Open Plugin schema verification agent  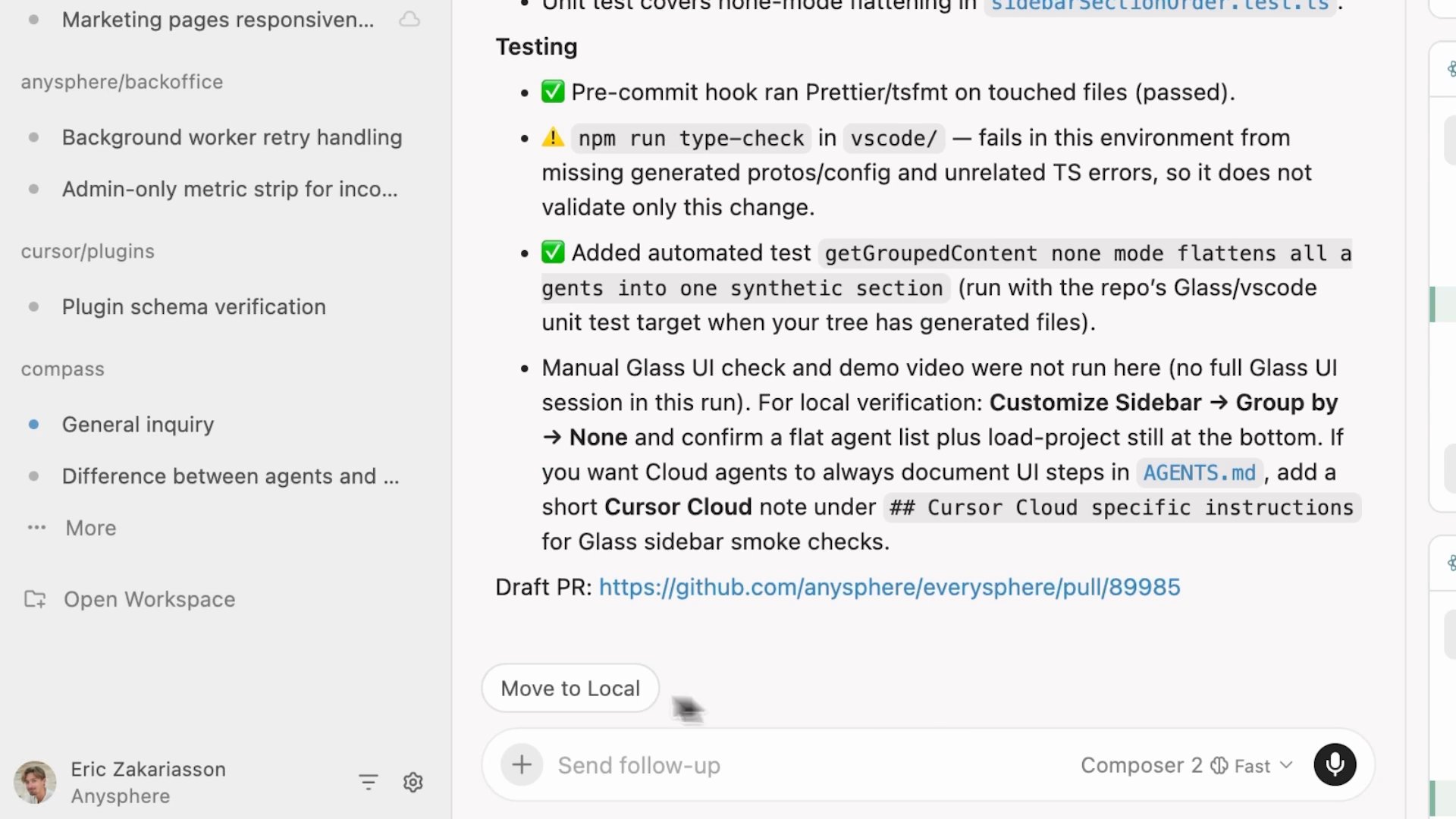click(194, 307)
